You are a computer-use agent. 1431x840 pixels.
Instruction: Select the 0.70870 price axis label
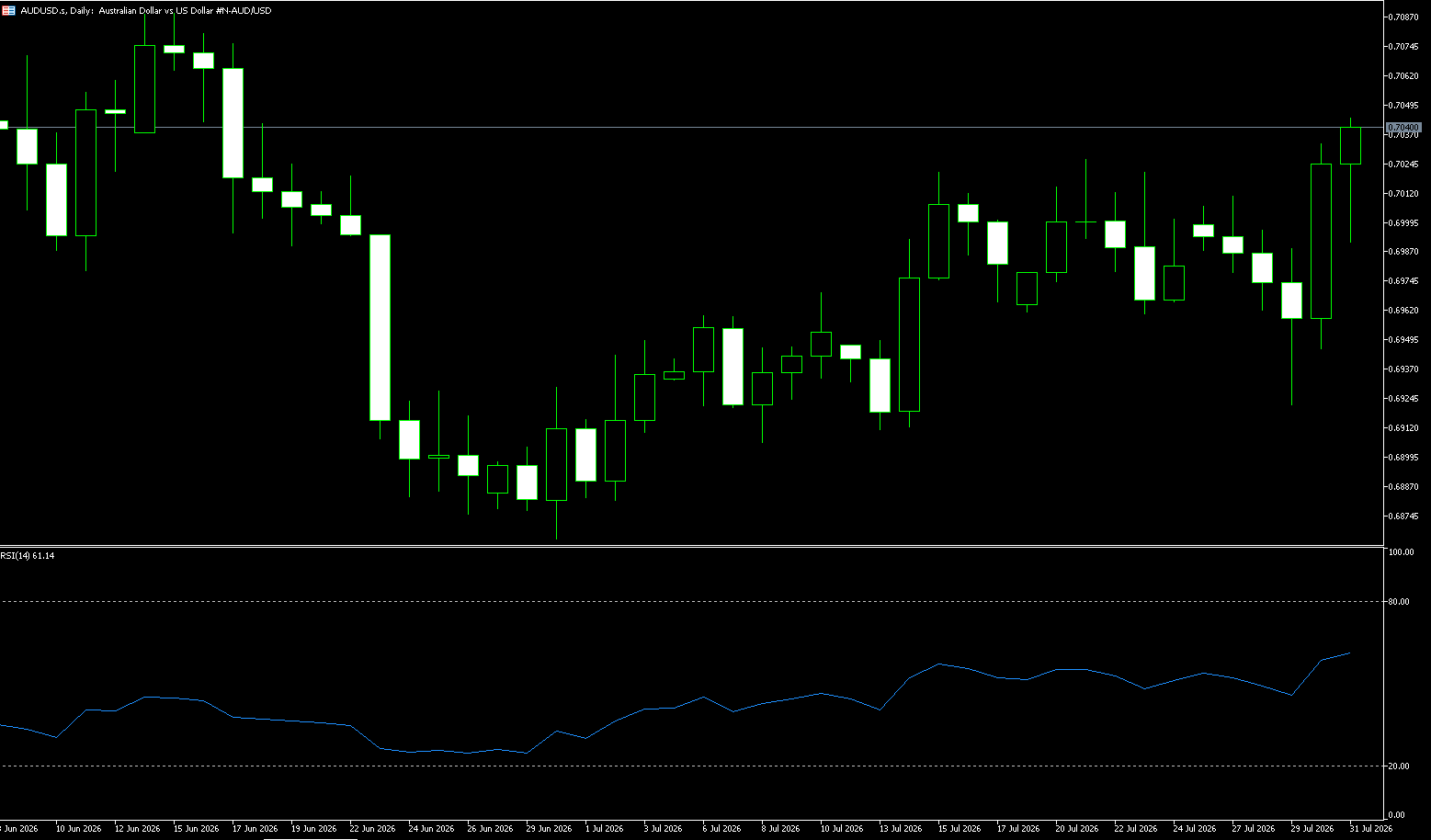click(x=1404, y=17)
